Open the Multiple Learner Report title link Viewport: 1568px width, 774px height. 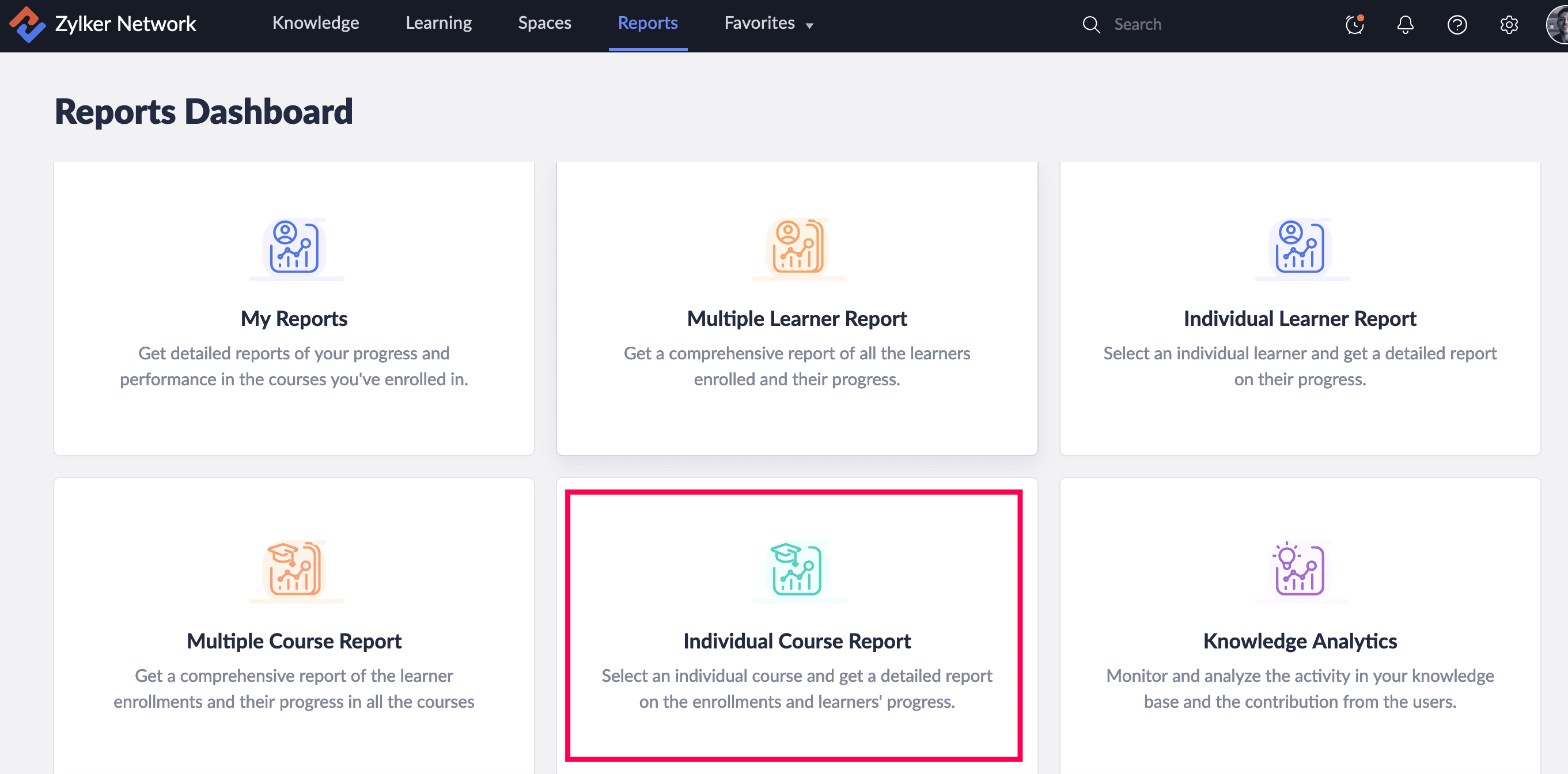click(x=797, y=318)
